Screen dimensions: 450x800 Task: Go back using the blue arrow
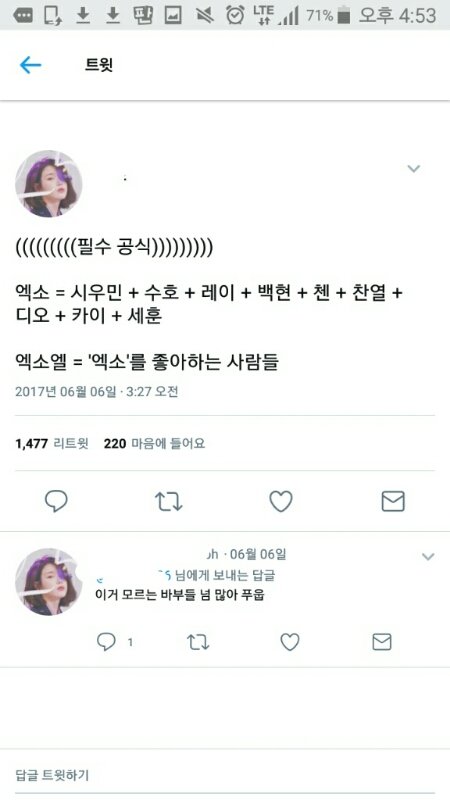coord(30,65)
